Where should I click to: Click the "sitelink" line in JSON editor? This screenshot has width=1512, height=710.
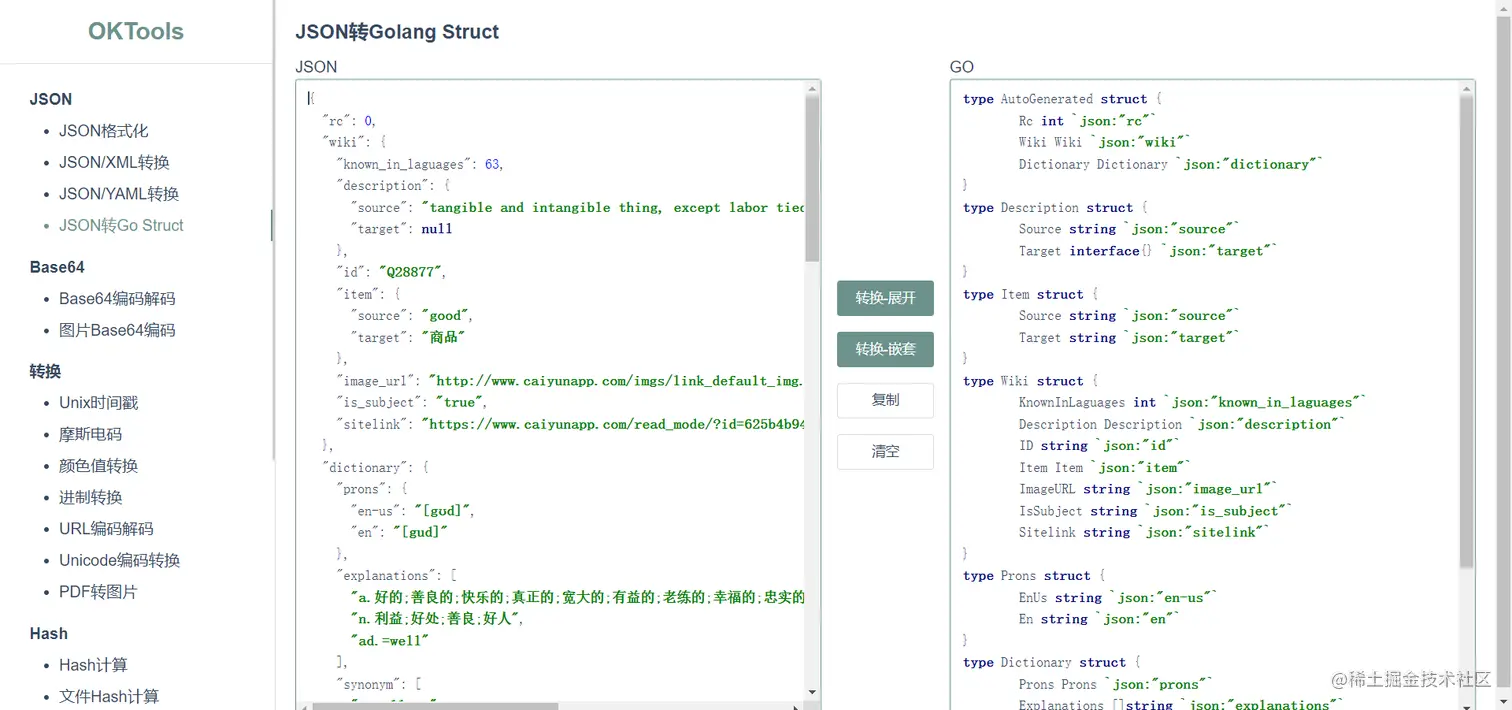(x=570, y=424)
